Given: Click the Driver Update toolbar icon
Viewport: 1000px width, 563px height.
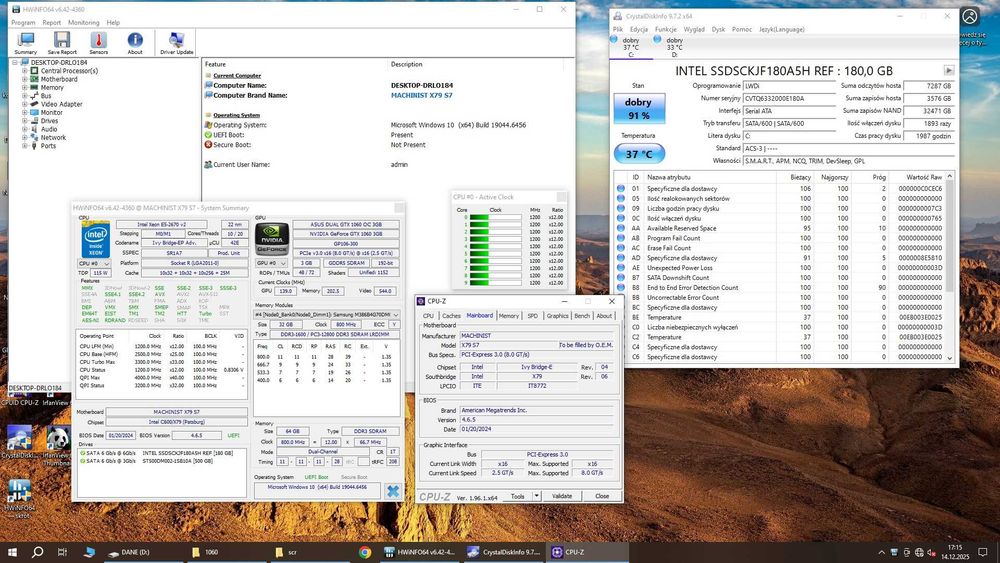Looking at the screenshot, I should [x=177, y=43].
